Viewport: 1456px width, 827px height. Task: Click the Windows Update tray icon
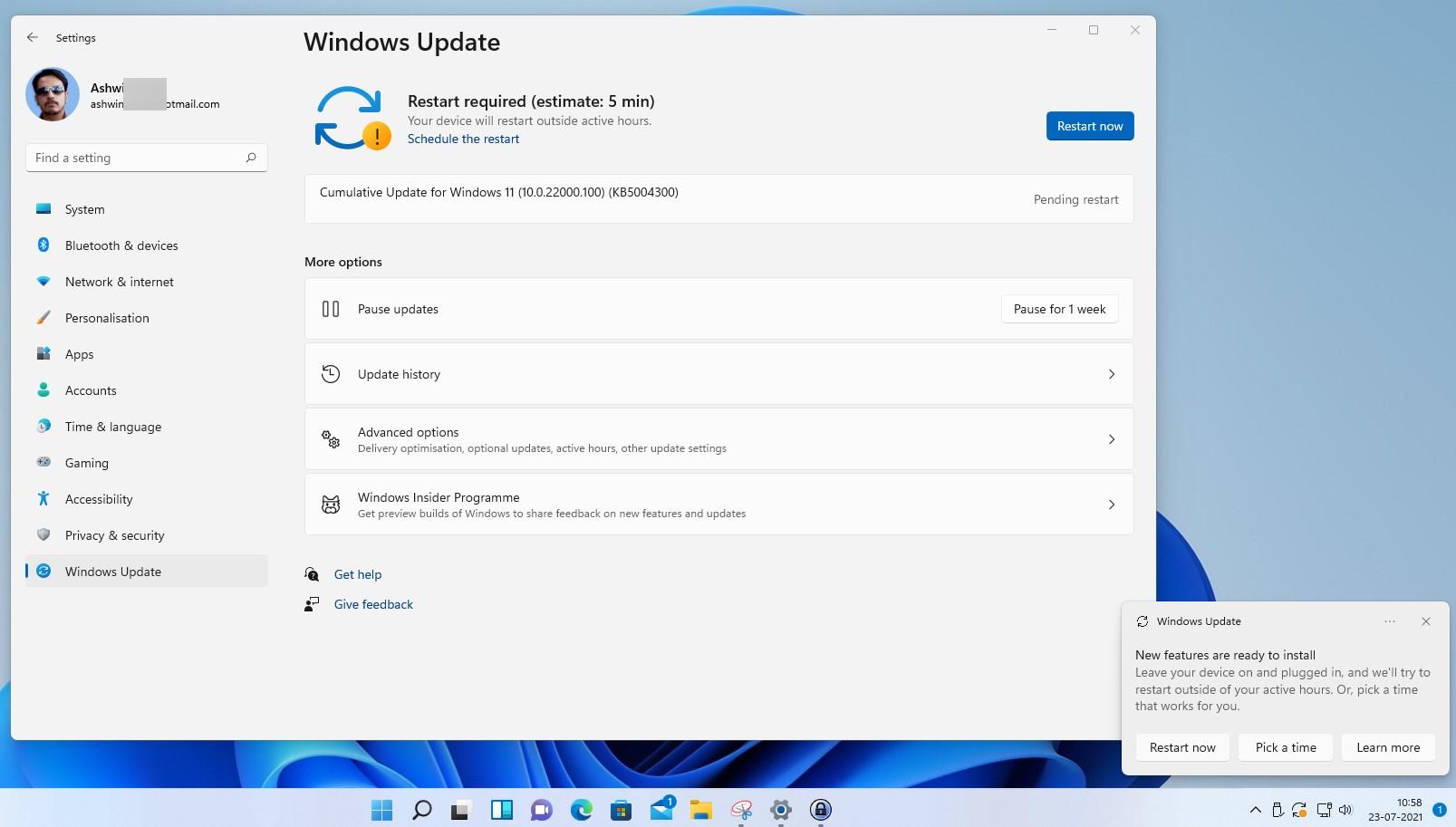click(1299, 810)
